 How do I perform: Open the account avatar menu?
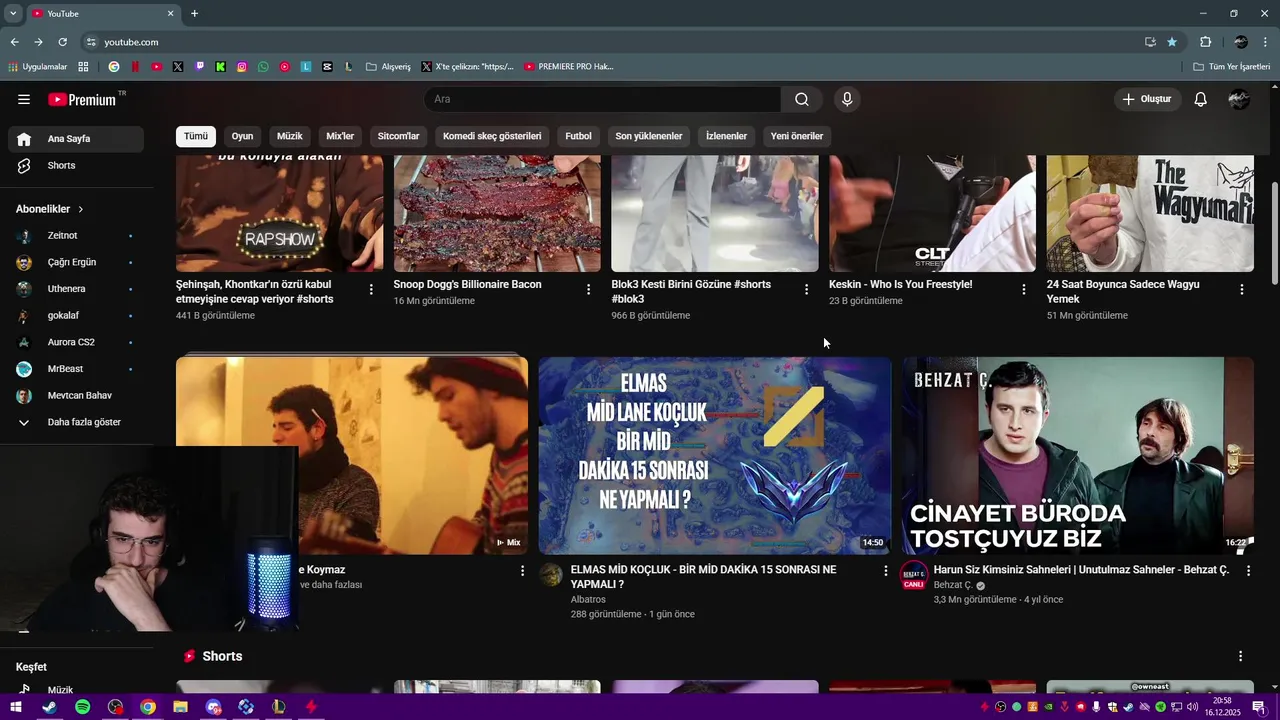(x=1239, y=99)
